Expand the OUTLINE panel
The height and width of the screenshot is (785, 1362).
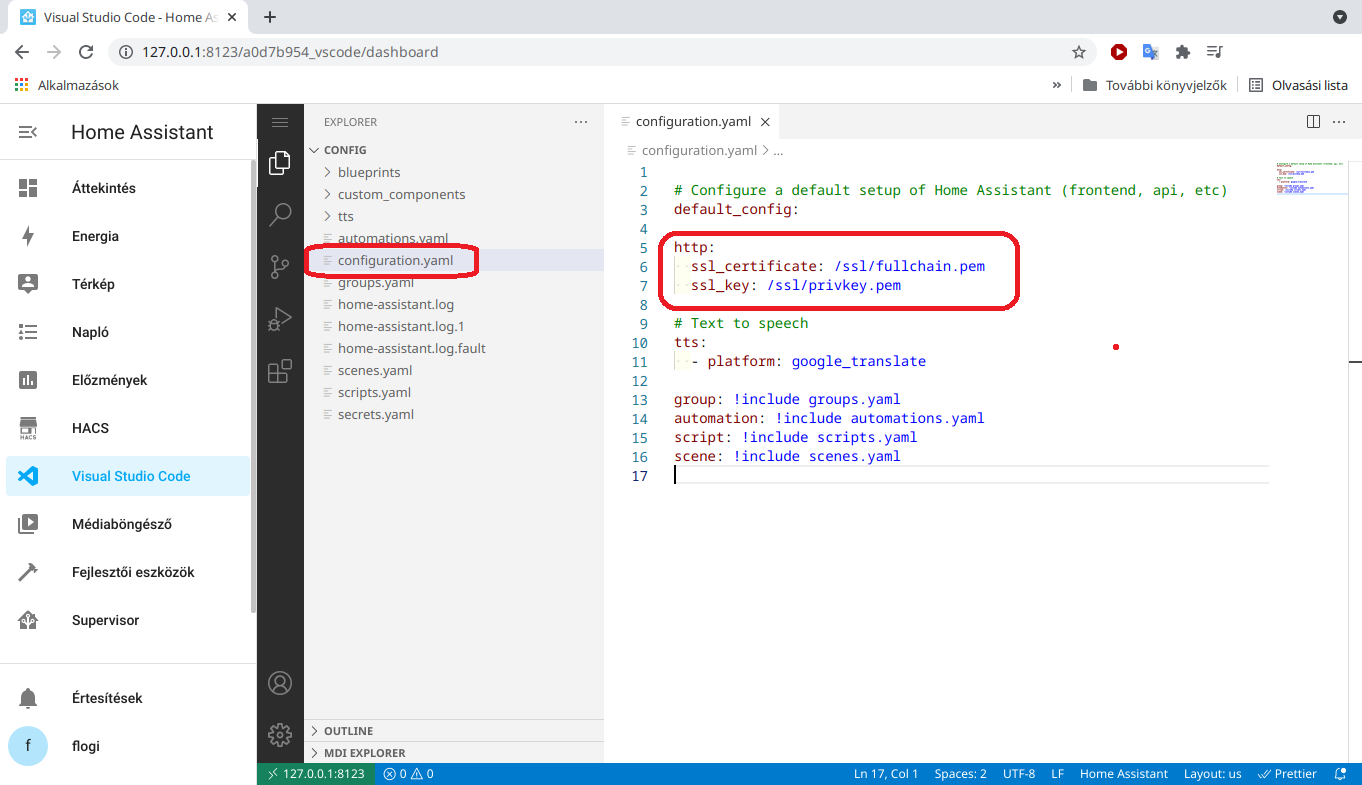(454, 731)
